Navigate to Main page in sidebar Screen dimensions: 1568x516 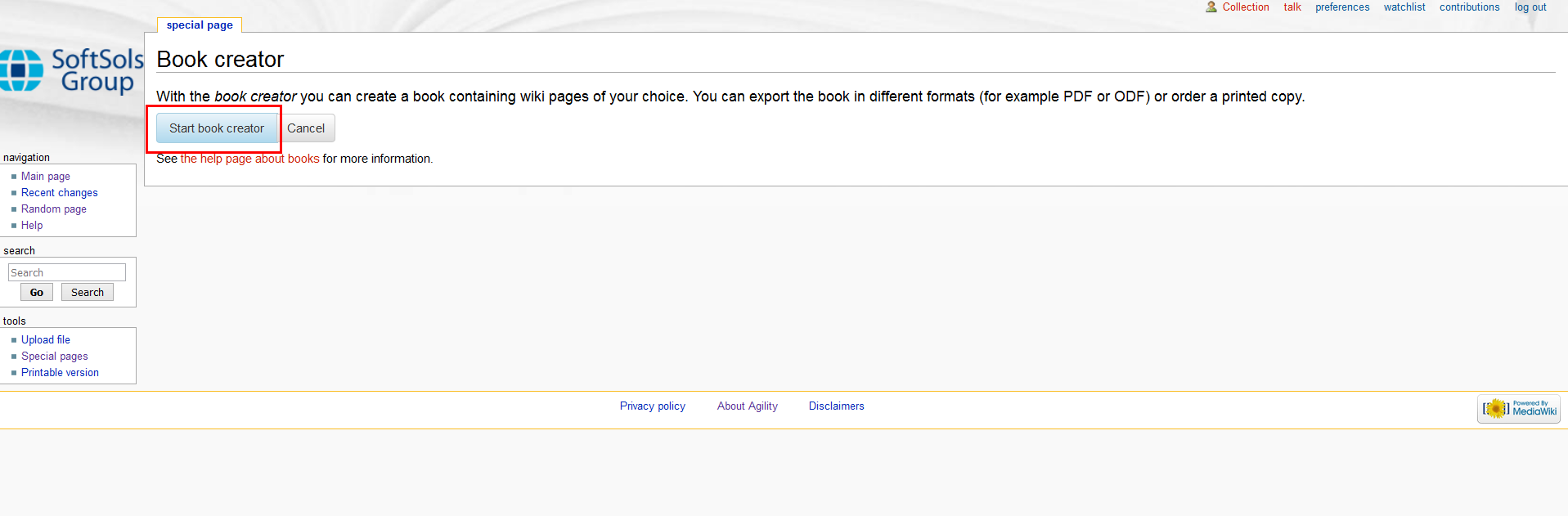pyautogui.click(x=46, y=177)
